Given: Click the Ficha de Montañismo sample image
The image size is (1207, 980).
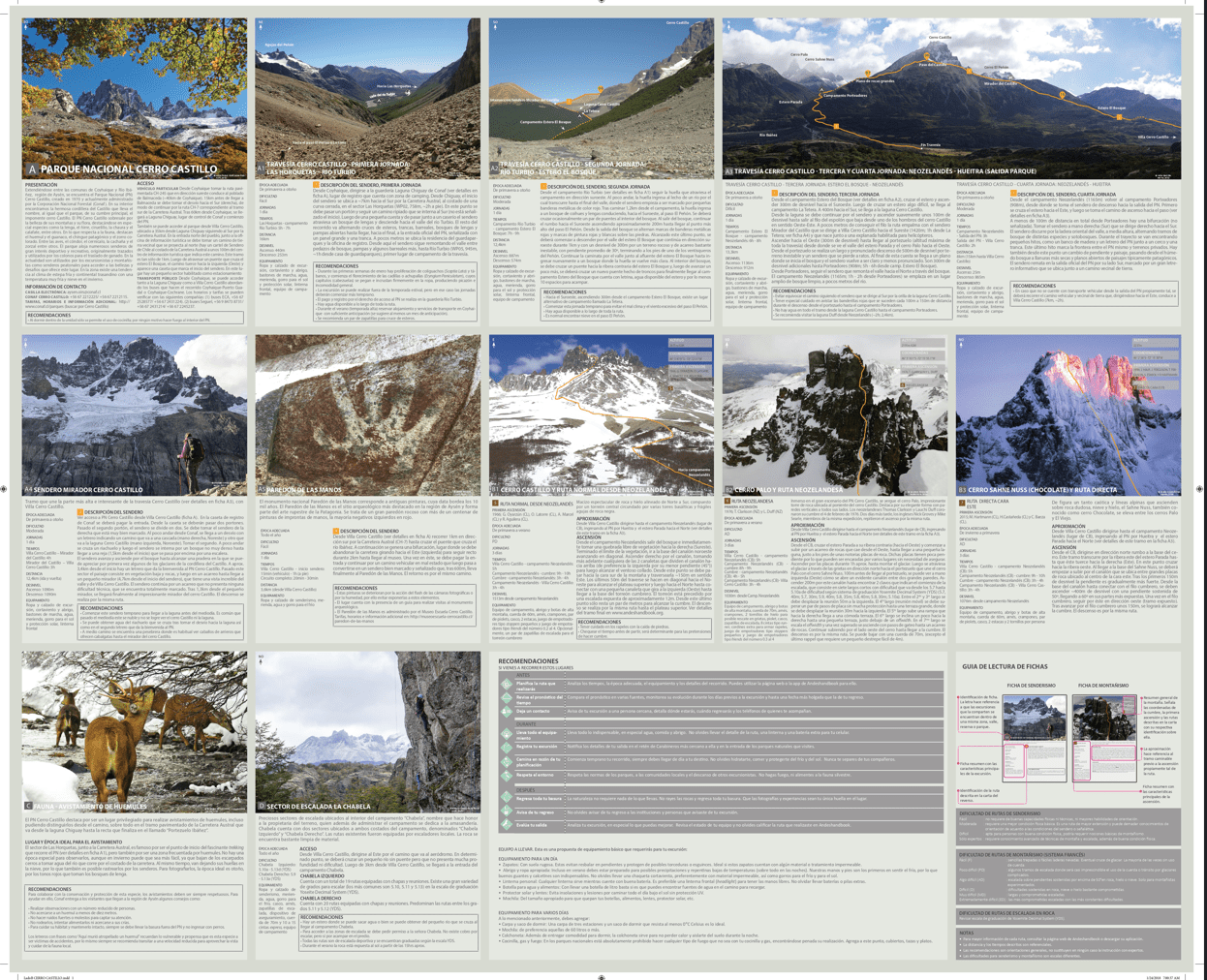Looking at the screenshot, I should click(1104, 718).
